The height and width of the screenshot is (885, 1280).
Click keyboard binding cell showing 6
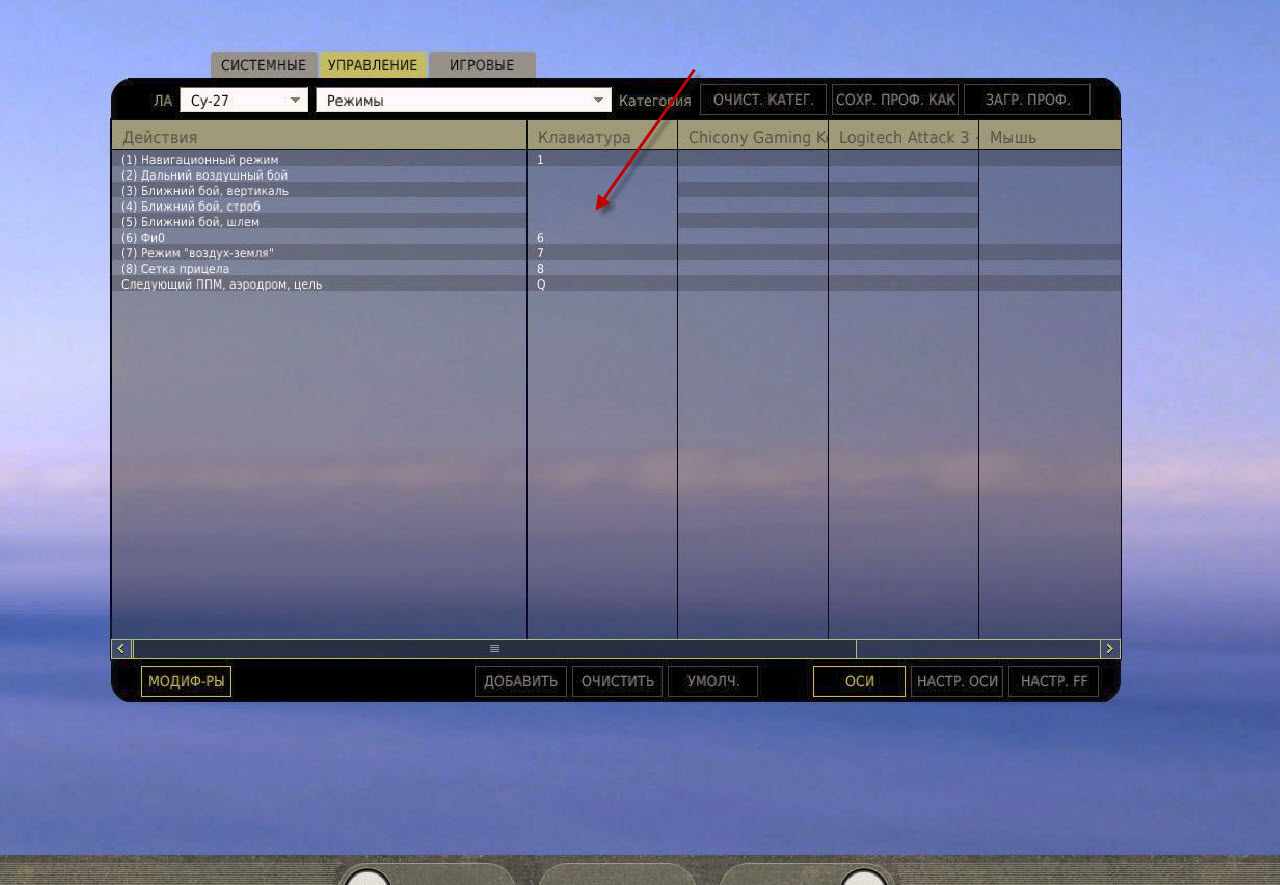click(x=602, y=238)
